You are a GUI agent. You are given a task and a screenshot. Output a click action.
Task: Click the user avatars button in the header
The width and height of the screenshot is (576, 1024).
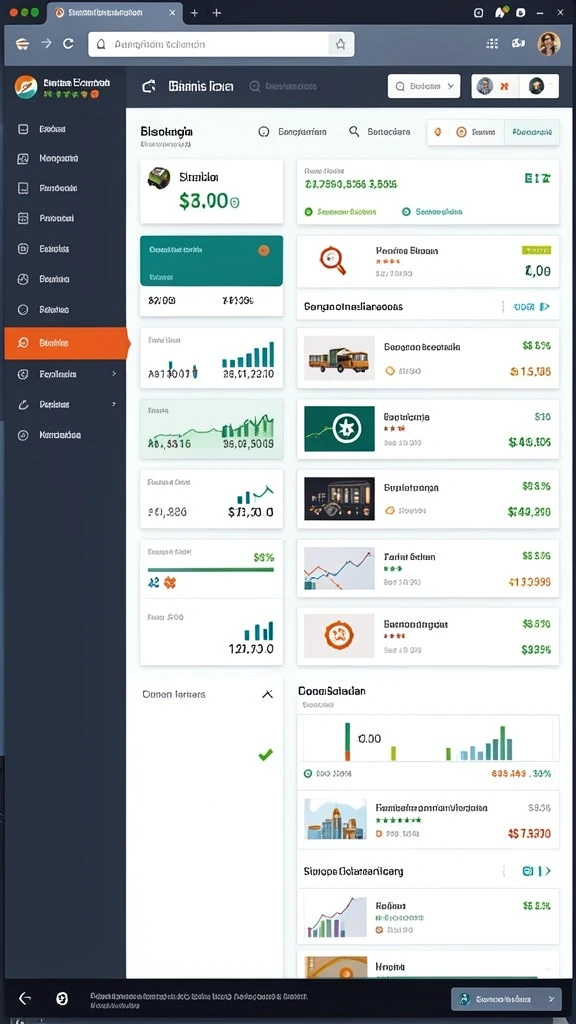point(515,86)
